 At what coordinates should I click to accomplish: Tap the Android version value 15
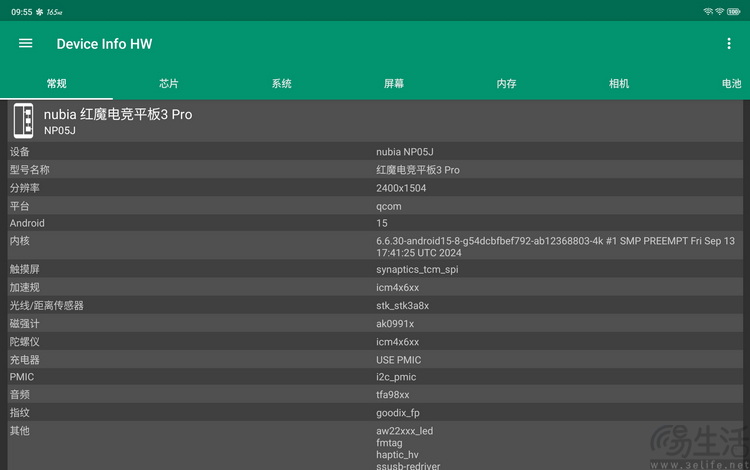382,223
